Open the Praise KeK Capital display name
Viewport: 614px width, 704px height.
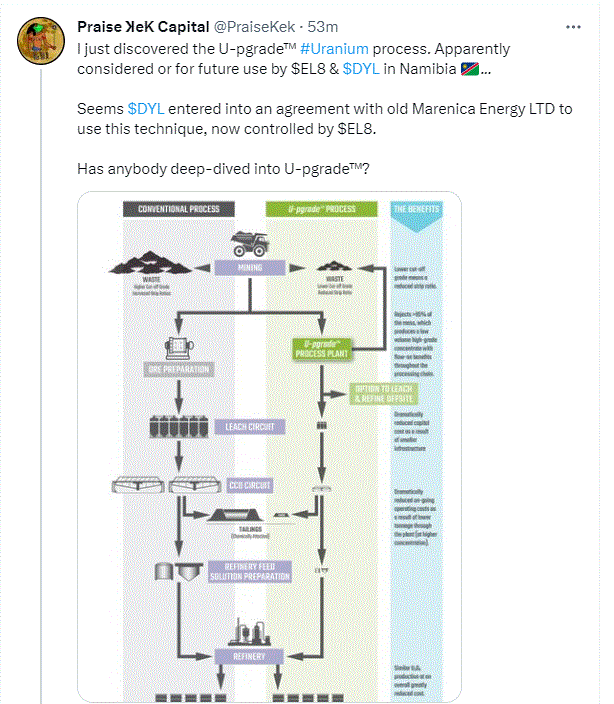[143, 27]
